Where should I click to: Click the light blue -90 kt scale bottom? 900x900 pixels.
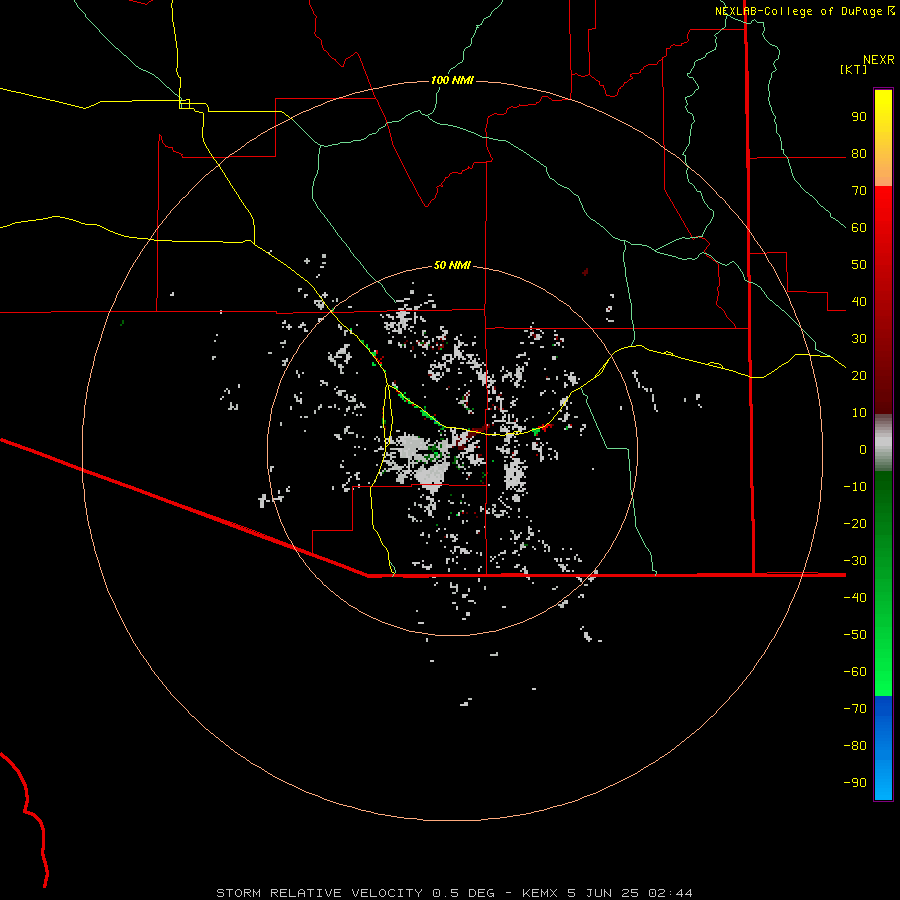pyautogui.click(x=883, y=781)
